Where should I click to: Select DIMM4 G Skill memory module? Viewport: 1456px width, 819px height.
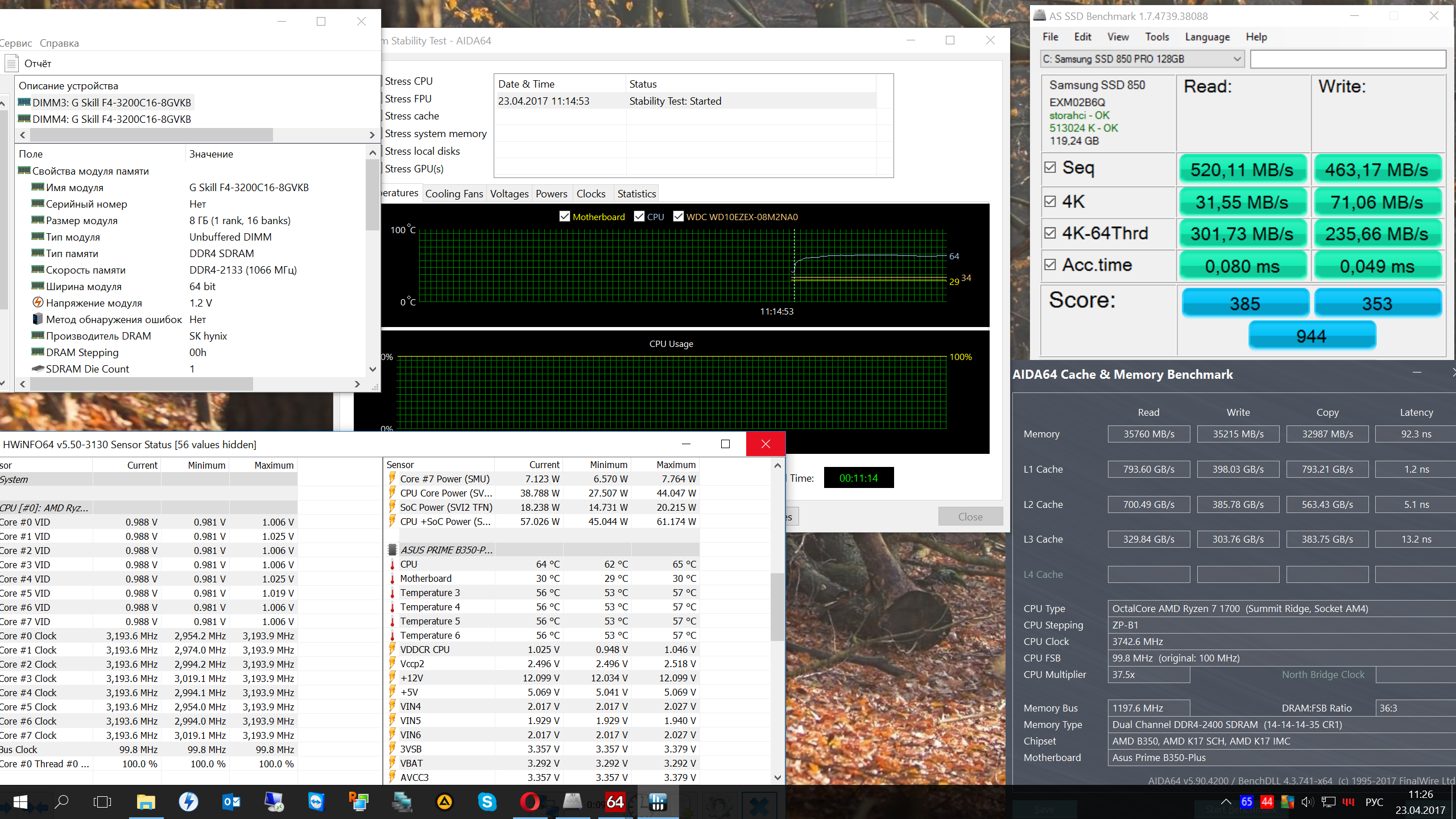pyautogui.click(x=111, y=119)
